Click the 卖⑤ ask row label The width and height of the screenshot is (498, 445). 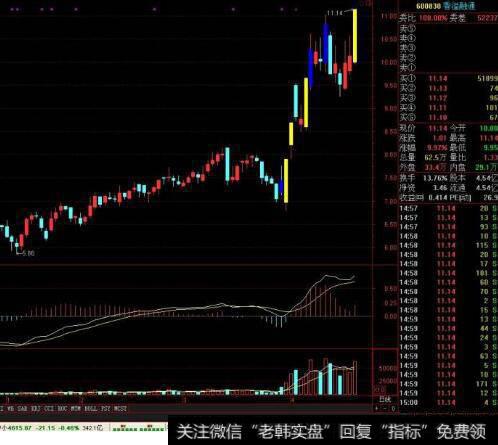click(x=407, y=28)
